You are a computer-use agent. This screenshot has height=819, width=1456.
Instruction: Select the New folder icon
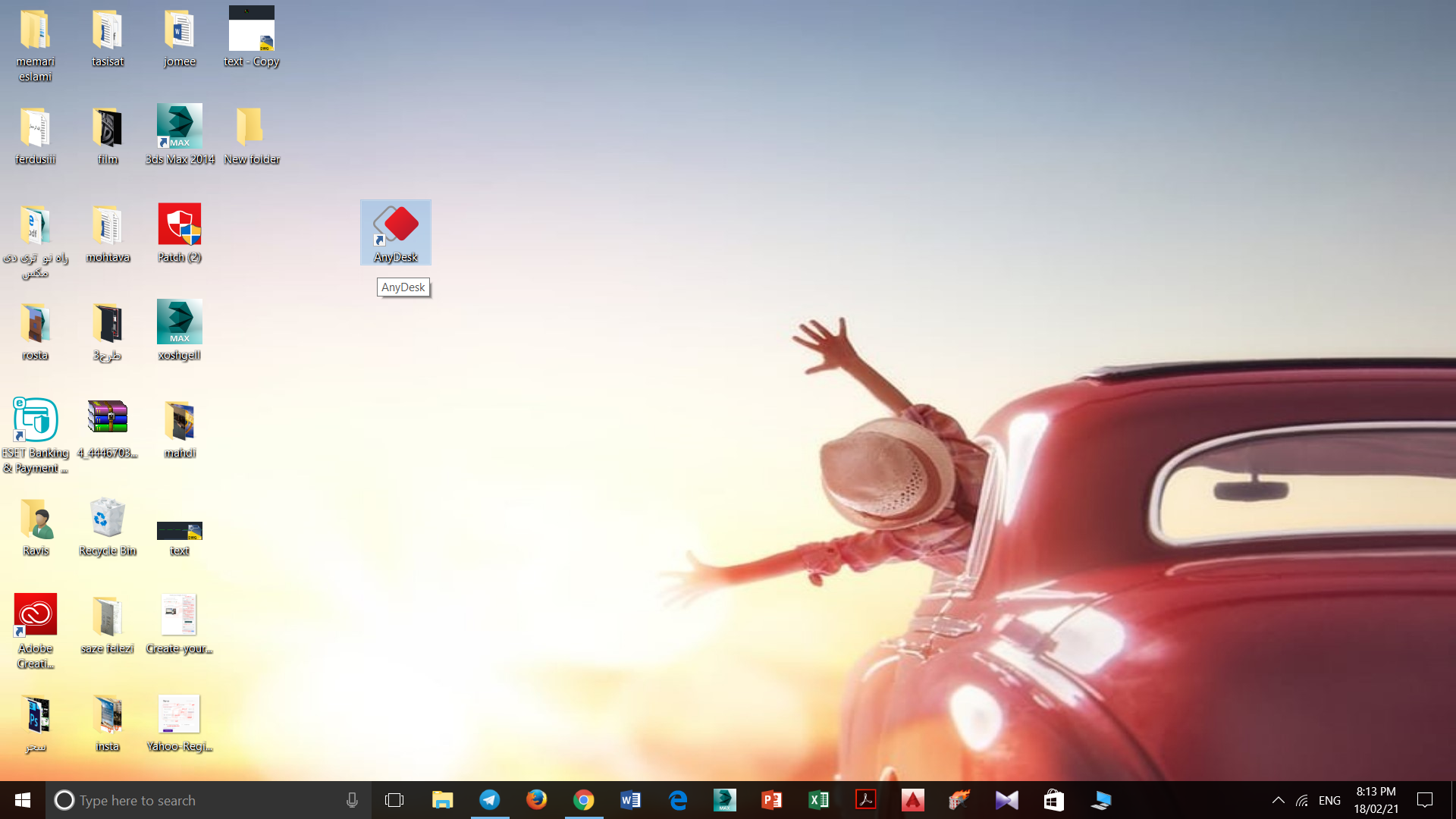(252, 136)
